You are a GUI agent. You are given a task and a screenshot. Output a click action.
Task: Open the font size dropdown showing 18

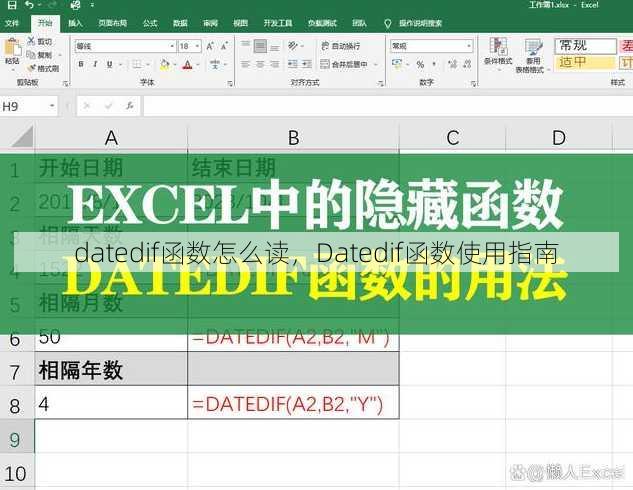tap(197, 46)
